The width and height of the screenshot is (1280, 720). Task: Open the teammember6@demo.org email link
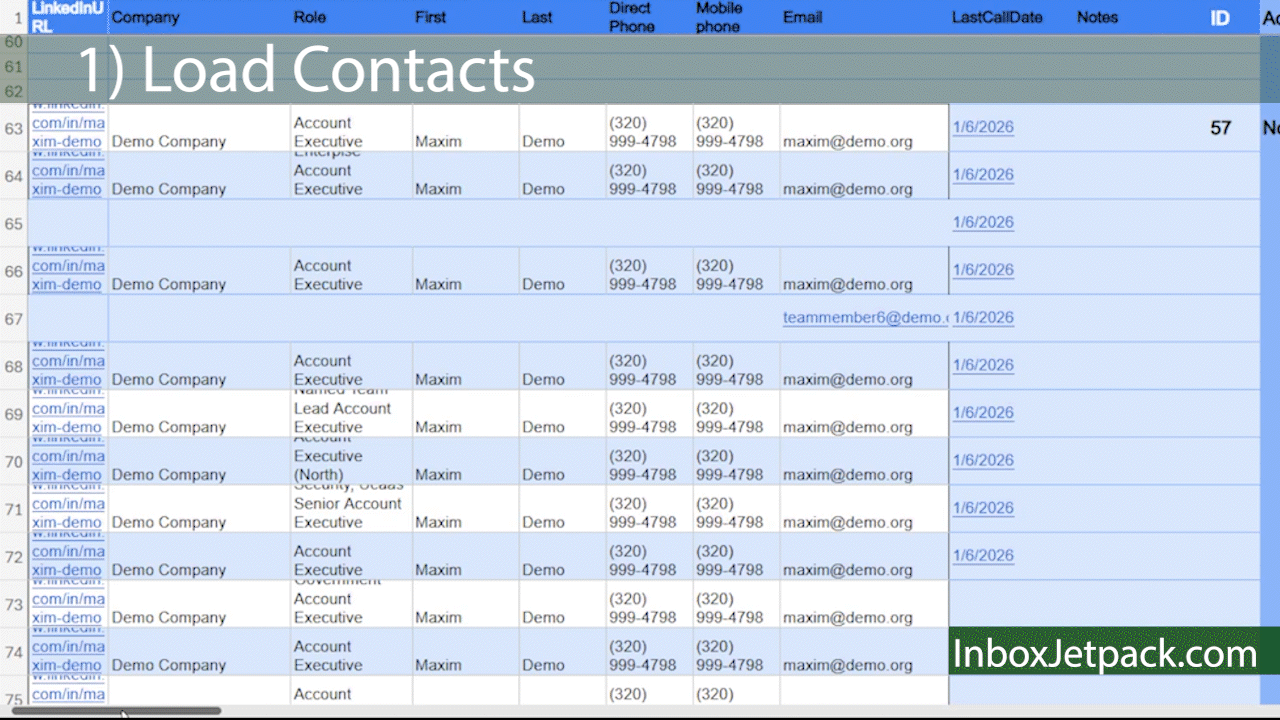[864, 317]
